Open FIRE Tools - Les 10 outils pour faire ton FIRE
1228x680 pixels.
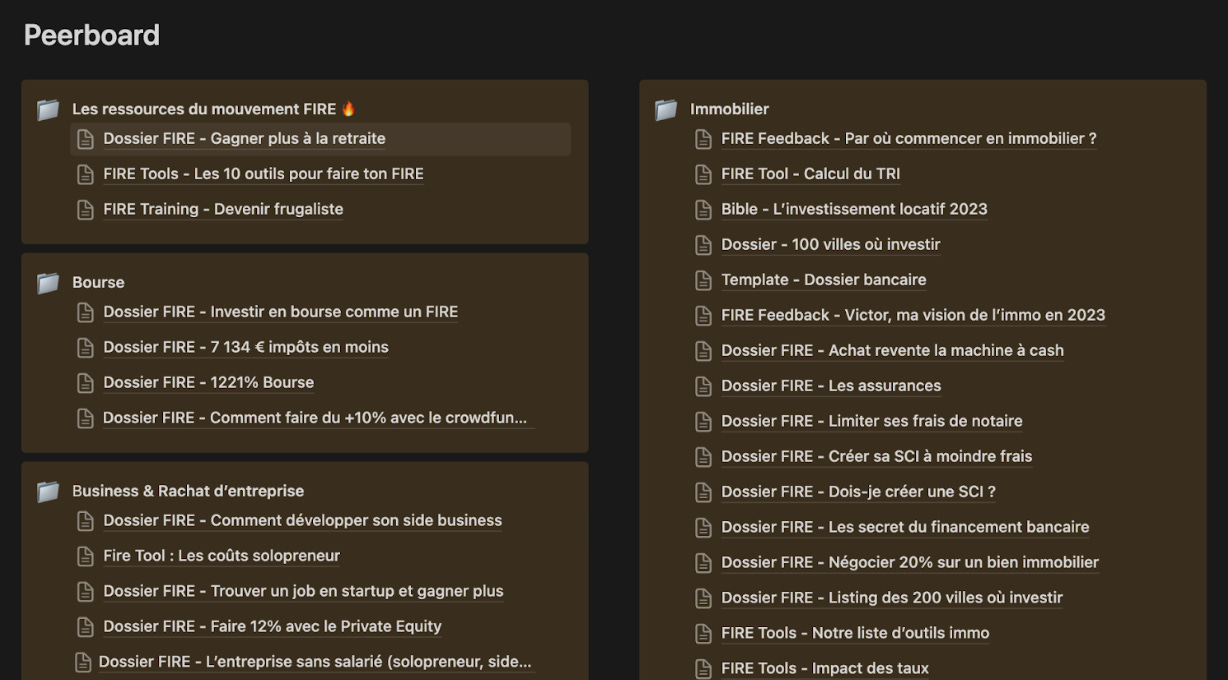point(263,174)
